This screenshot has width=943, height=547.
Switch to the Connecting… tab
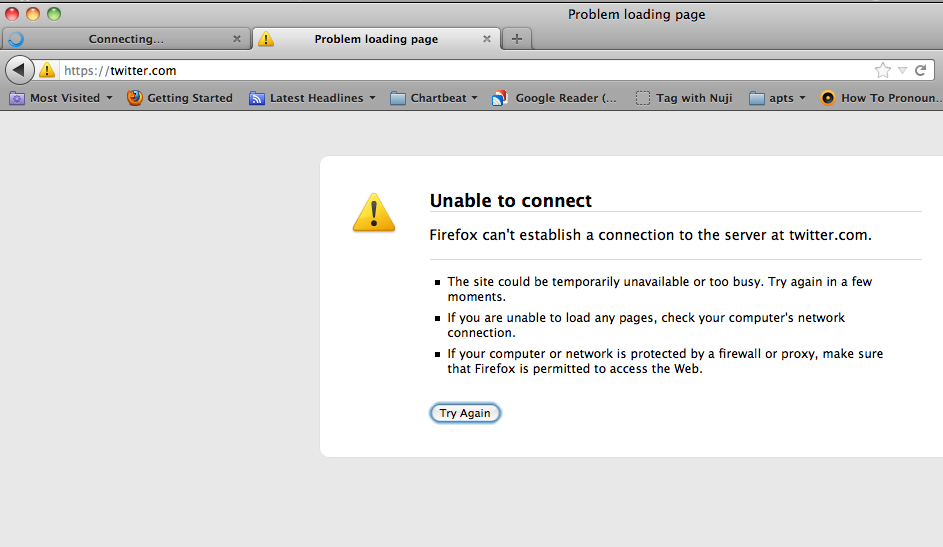(126, 39)
